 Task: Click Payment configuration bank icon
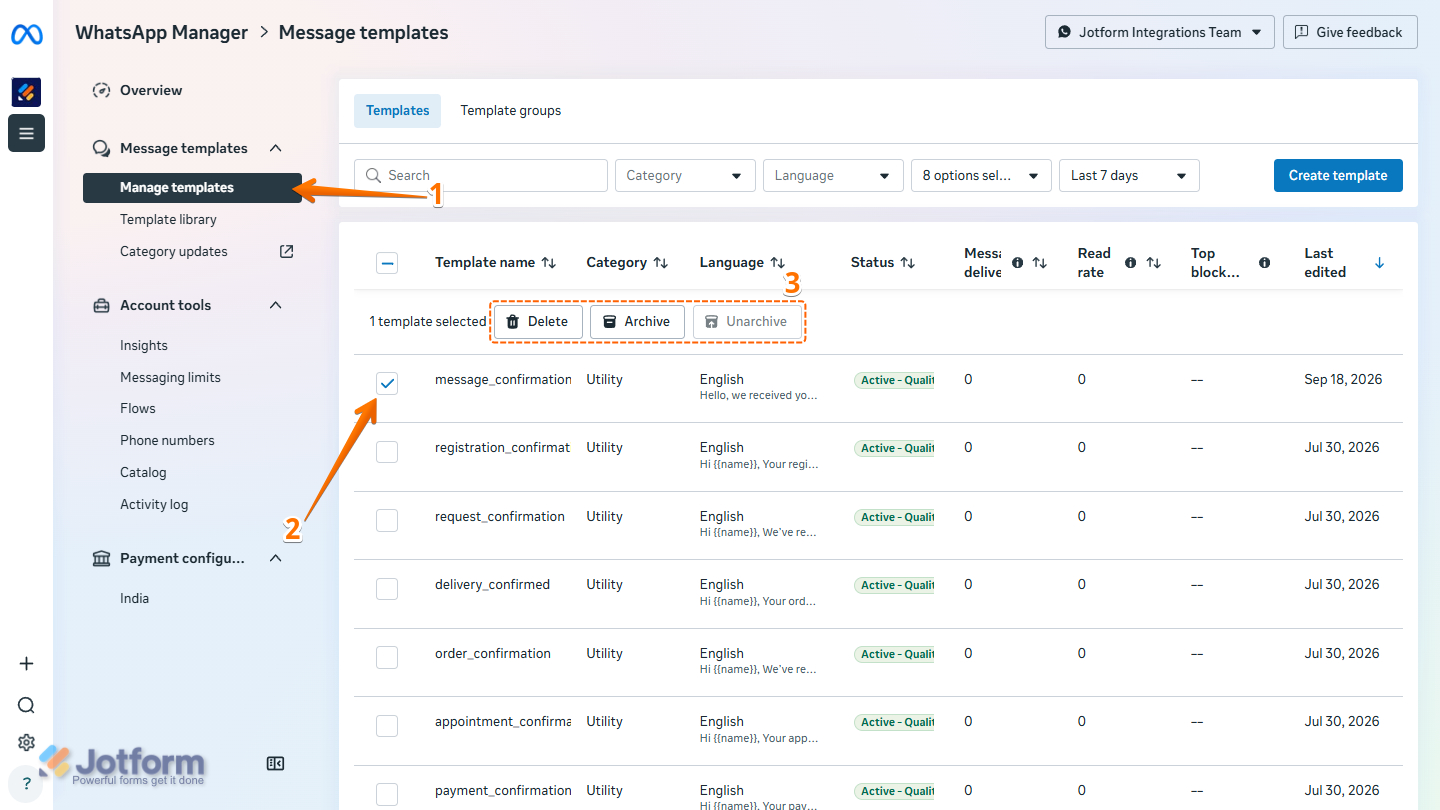pyautogui.click(x=101, y=558)
